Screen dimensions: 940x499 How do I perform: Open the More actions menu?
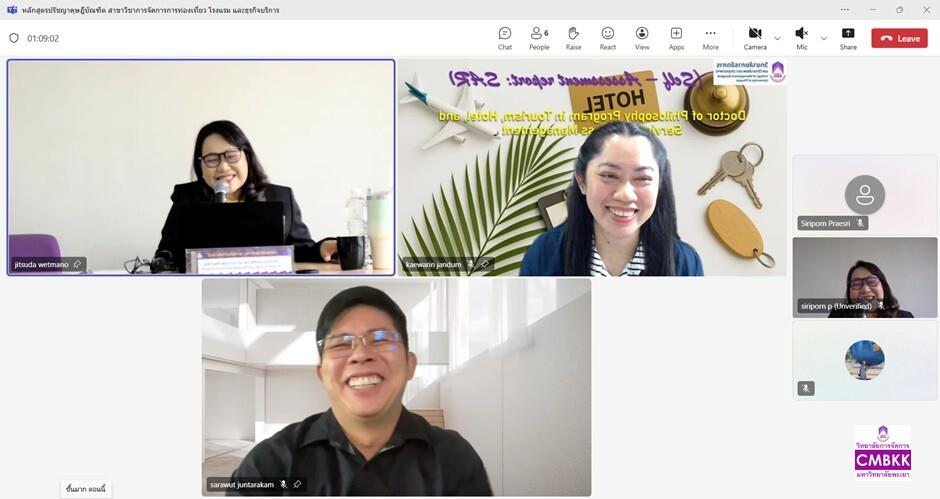point(710,38)
